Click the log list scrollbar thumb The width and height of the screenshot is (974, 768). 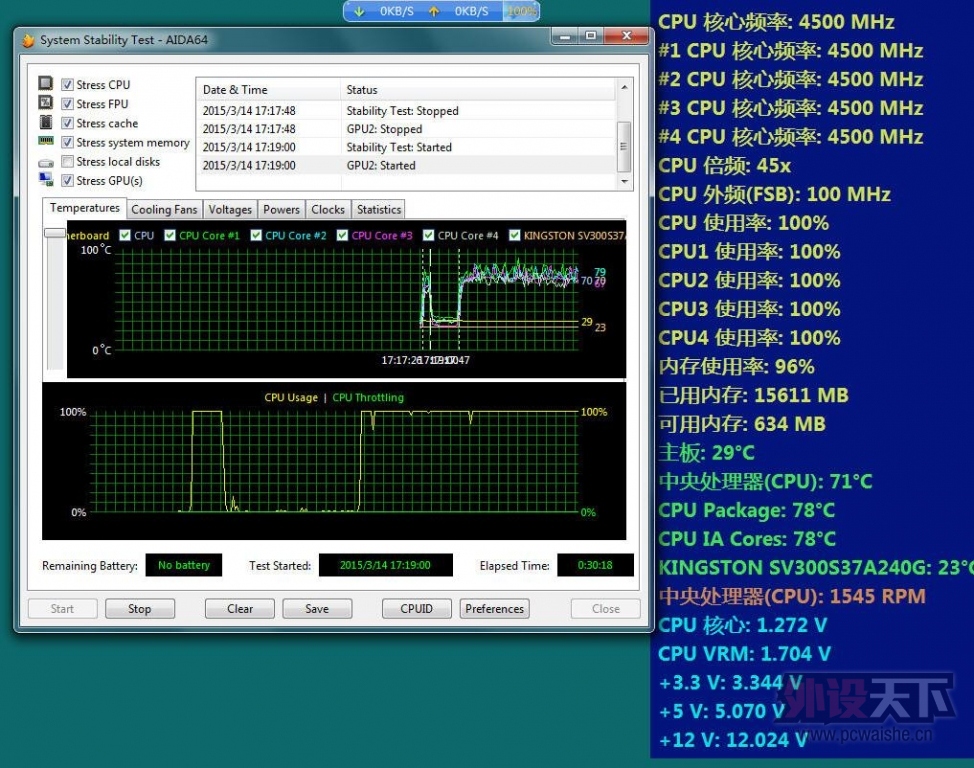click(x=624, y=147)
